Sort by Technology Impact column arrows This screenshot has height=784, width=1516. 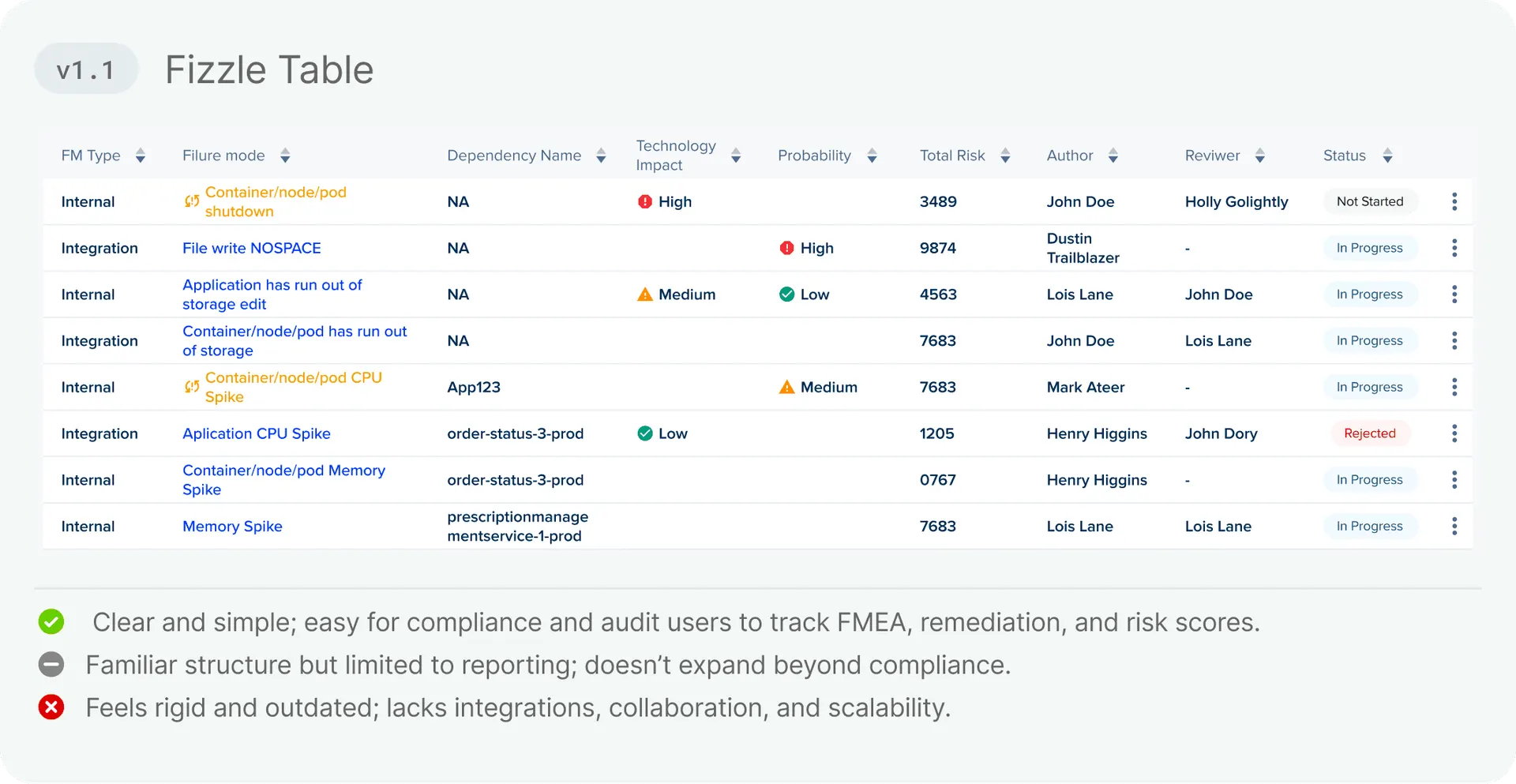(x=736, y=156)
